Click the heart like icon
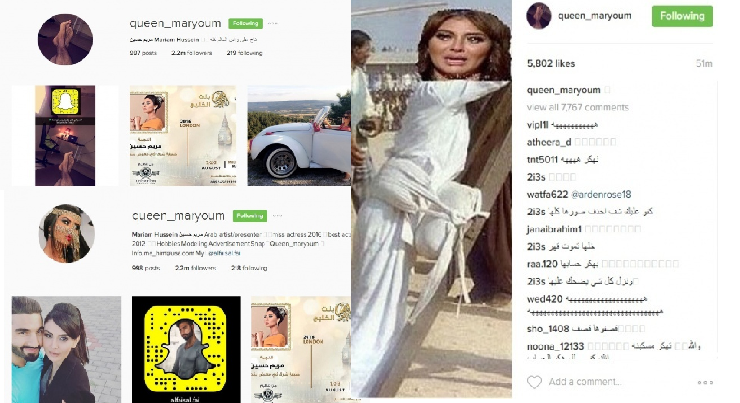 coord(534,382)
